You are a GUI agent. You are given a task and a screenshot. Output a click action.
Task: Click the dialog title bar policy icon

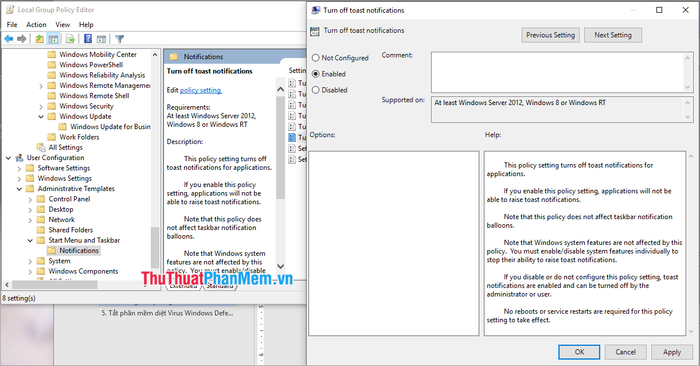(316, 10)
